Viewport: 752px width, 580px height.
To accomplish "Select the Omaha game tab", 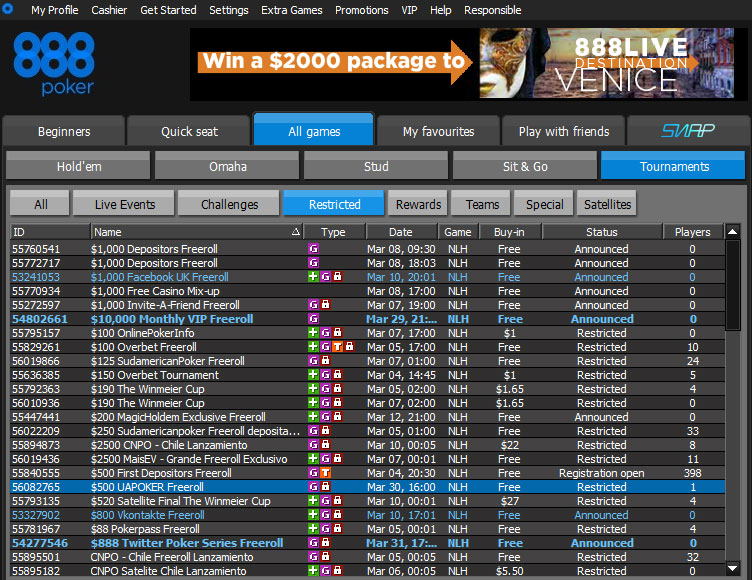I will [227, 166].
